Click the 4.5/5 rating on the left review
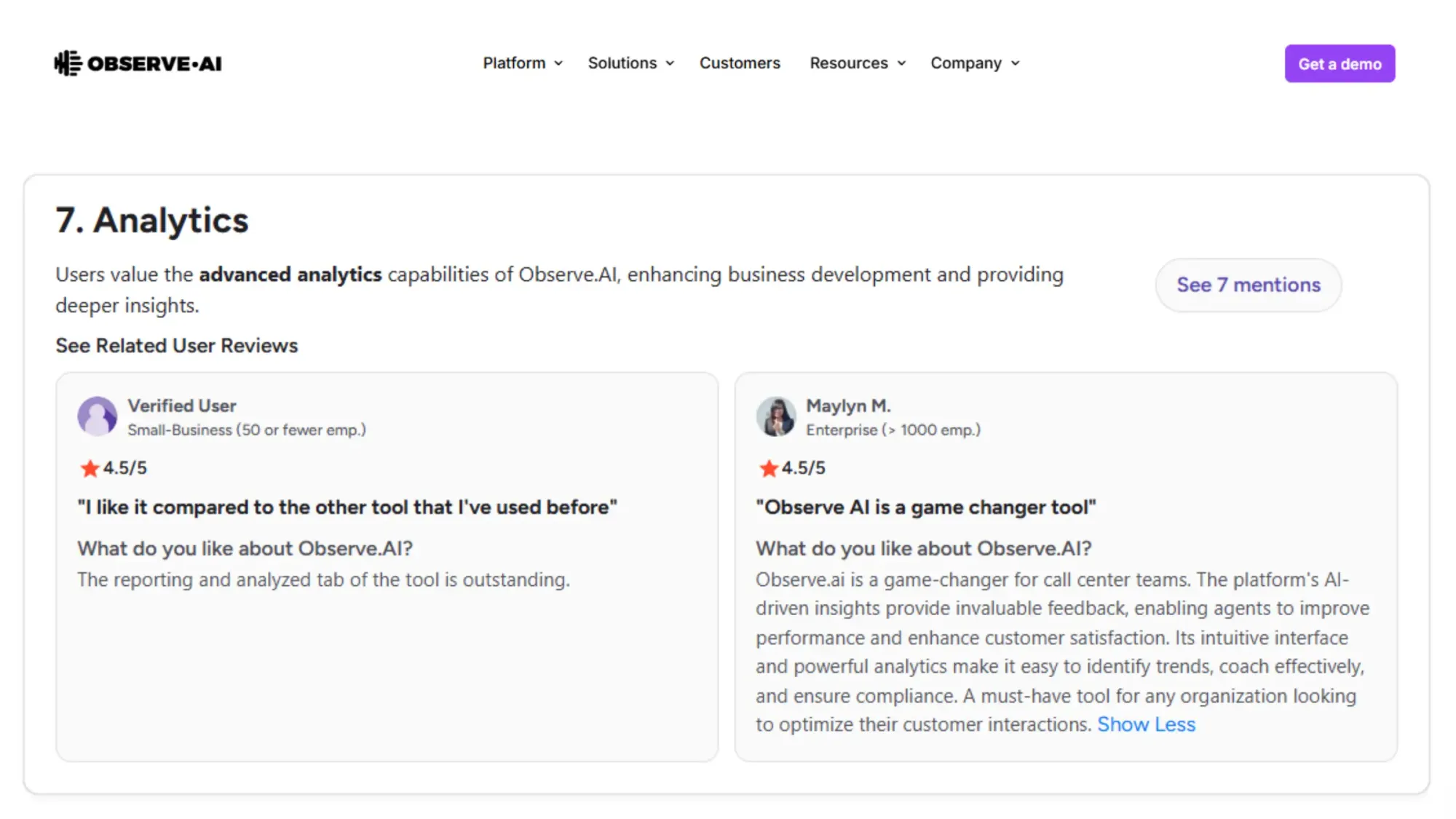Screen dimensions: 1456x819 [124, 468]
